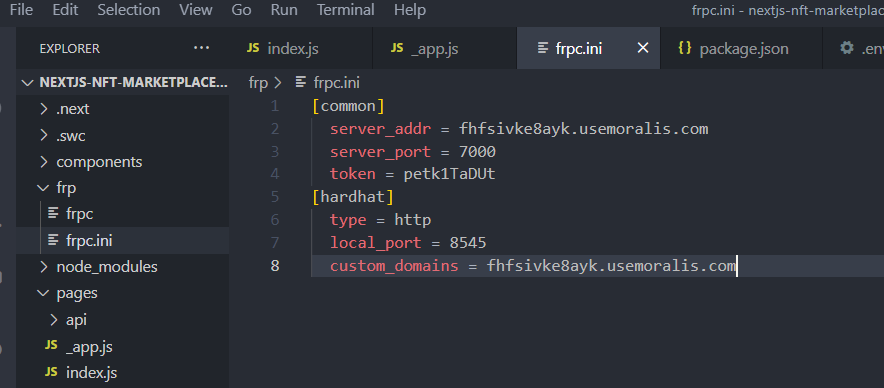Open the Selection menu
The width and height of the screenshot is (884, 388).
coord(129,10)
